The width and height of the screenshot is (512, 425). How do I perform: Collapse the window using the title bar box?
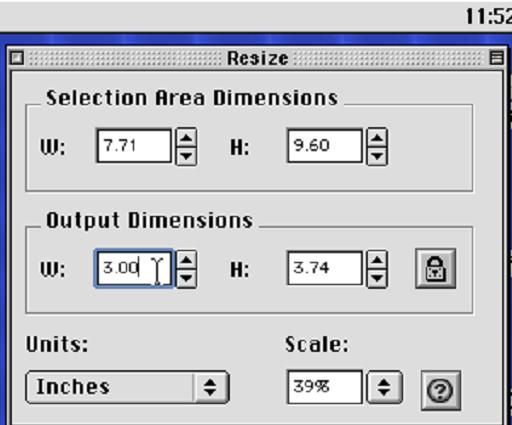pos(496,58)
